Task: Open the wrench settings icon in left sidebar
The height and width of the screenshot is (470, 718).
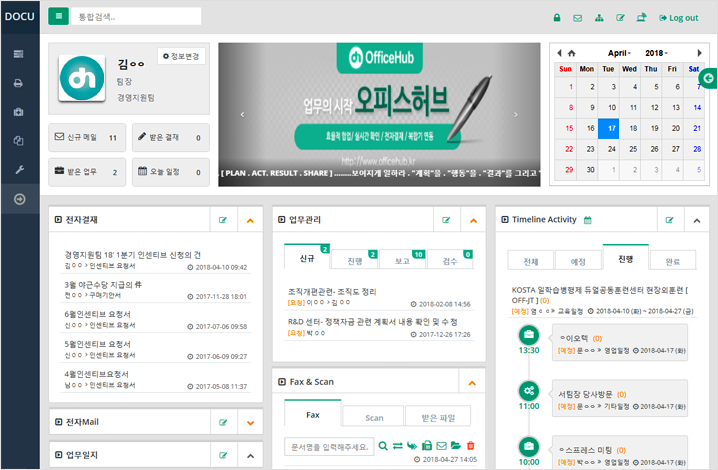Action: 19,170
